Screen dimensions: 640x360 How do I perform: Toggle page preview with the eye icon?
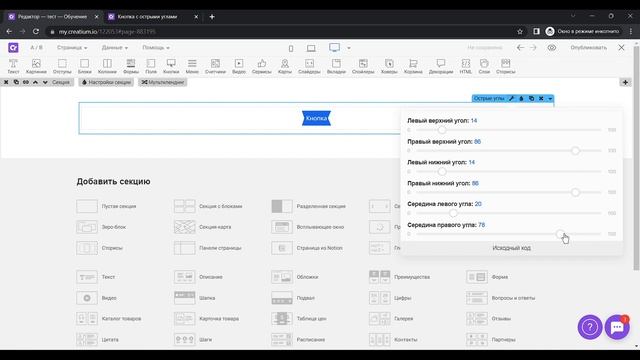551,48
